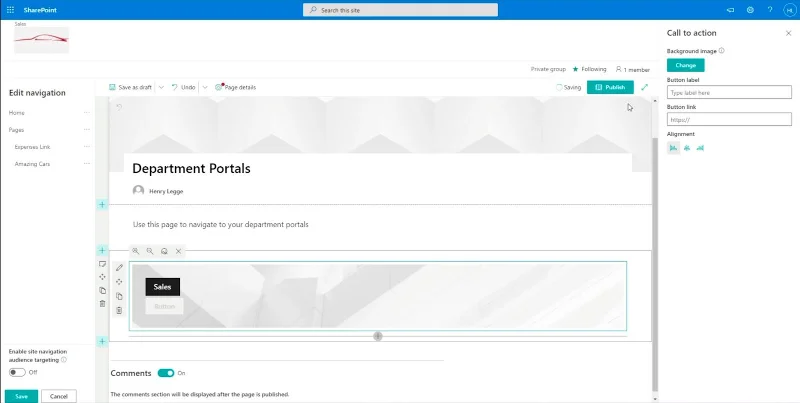Click the reset image focal point icon
The height and width of the screenshot is (403, 800).
(x=164, y=251)
